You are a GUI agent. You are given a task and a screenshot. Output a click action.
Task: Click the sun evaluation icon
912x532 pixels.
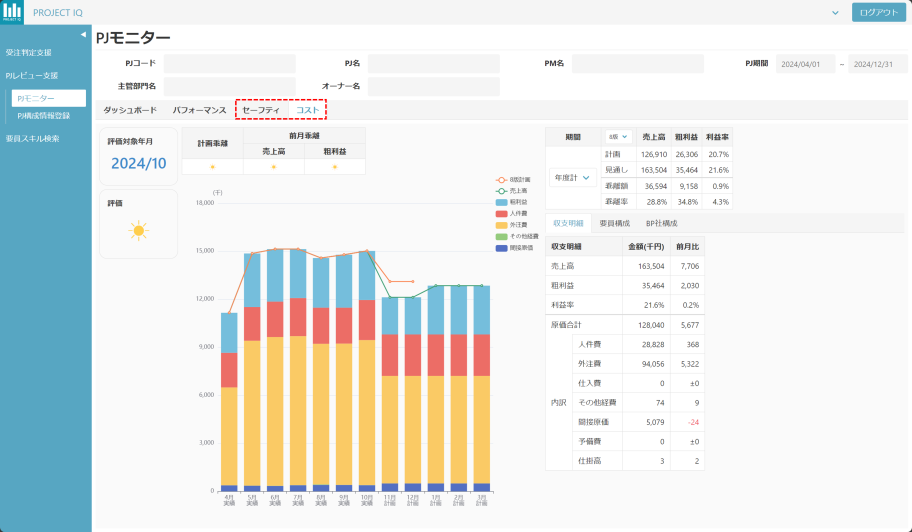[139, 231]
